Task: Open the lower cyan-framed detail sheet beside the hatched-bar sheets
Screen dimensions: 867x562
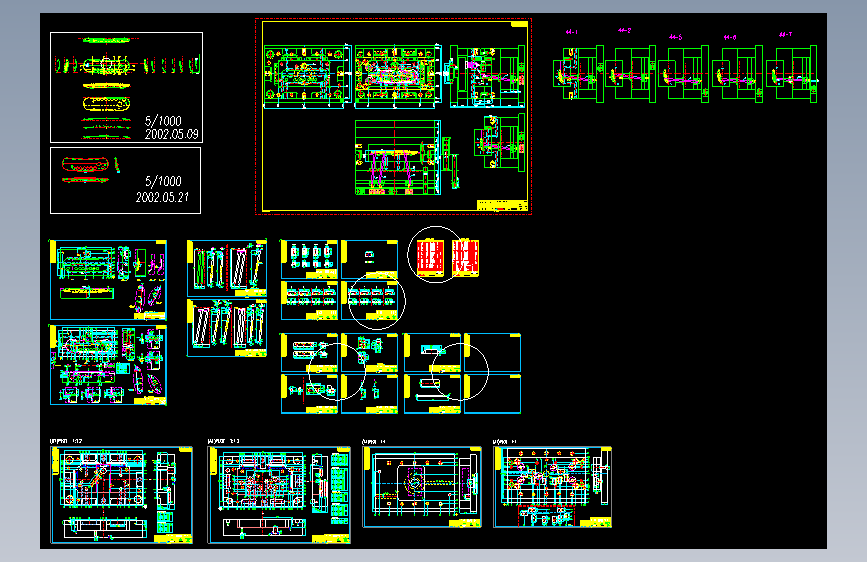Action: pos(108,365)
